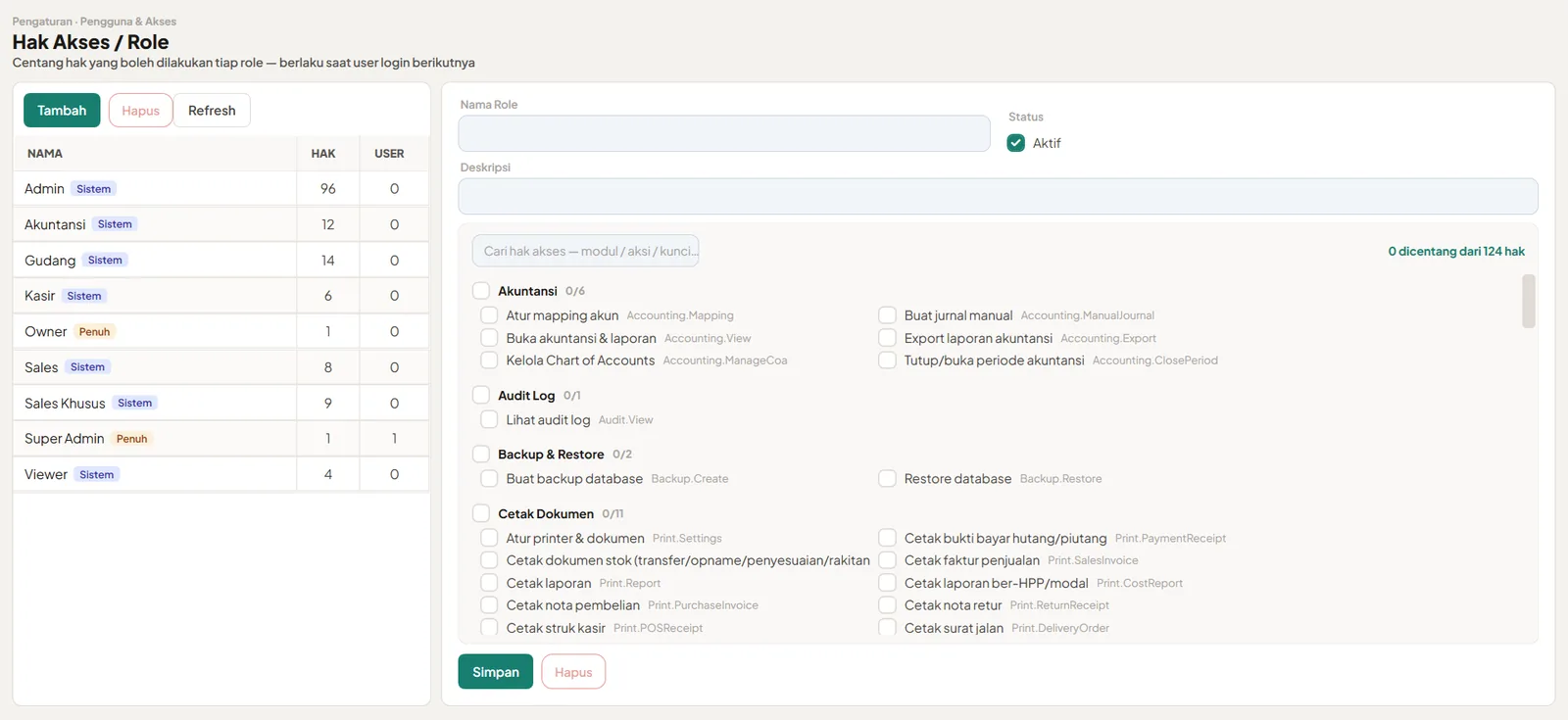
Task: Click Hapus beside the Simpan button
Action: coord(573,672)
